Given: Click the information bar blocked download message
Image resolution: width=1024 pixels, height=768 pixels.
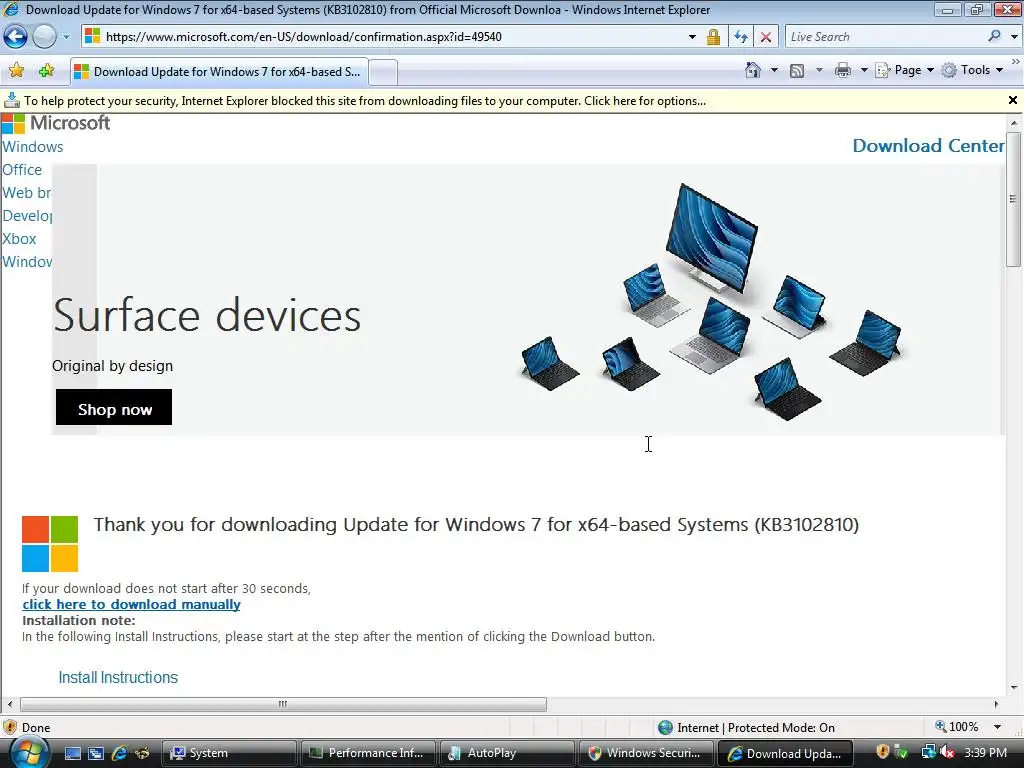Looking at the screenshot, I should point(364,101).
